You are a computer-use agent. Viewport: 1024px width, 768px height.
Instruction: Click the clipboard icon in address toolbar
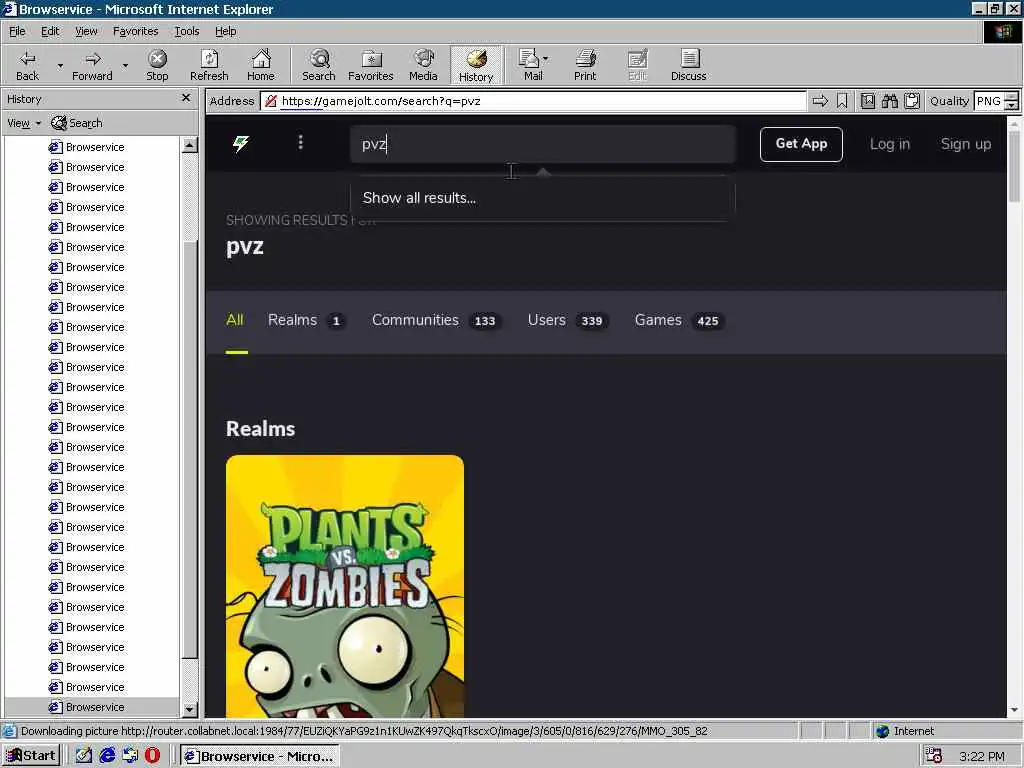(912, 101)
